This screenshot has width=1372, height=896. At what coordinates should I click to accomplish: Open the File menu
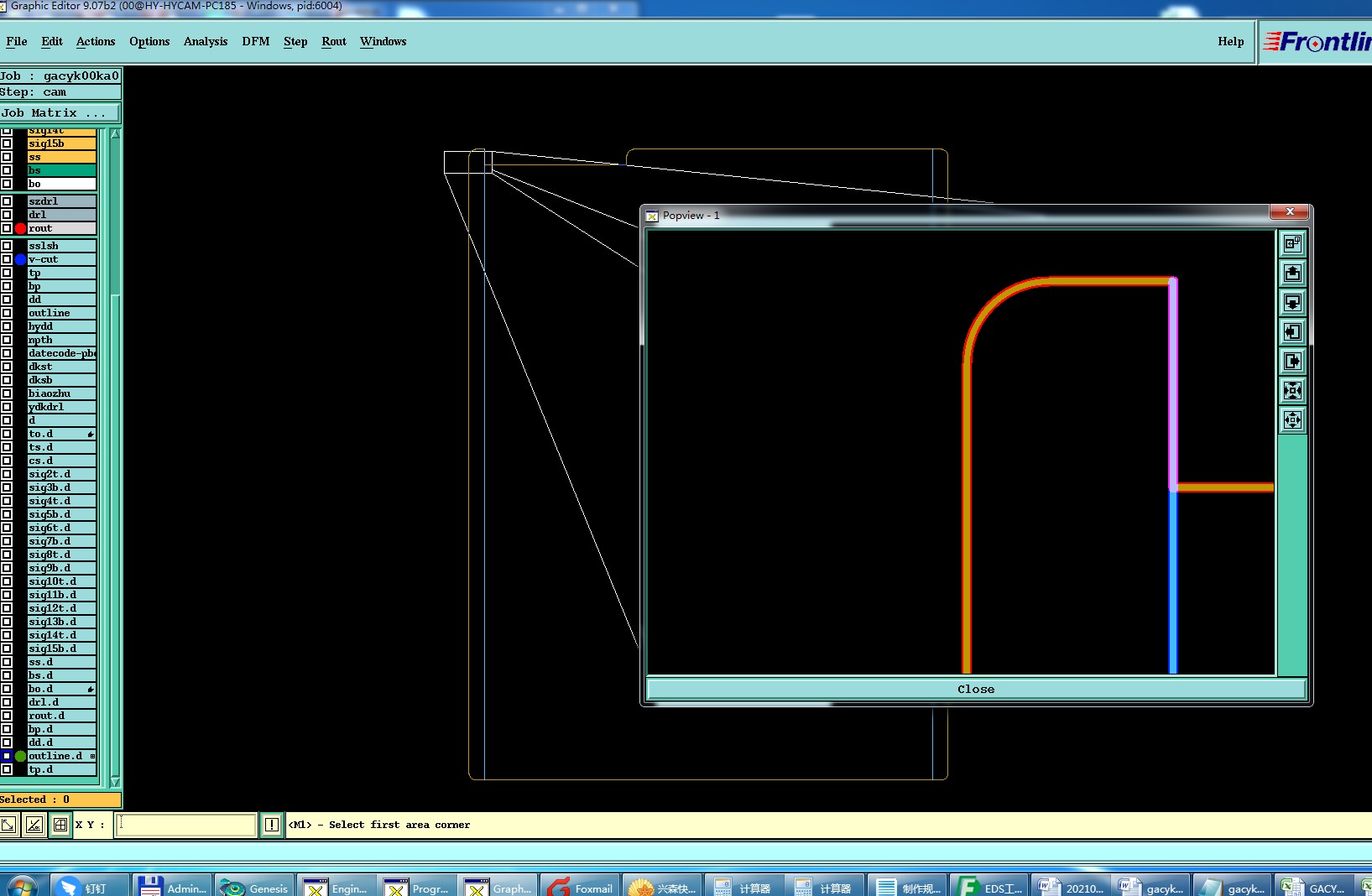pyautogui.click(x=17, y=41)
